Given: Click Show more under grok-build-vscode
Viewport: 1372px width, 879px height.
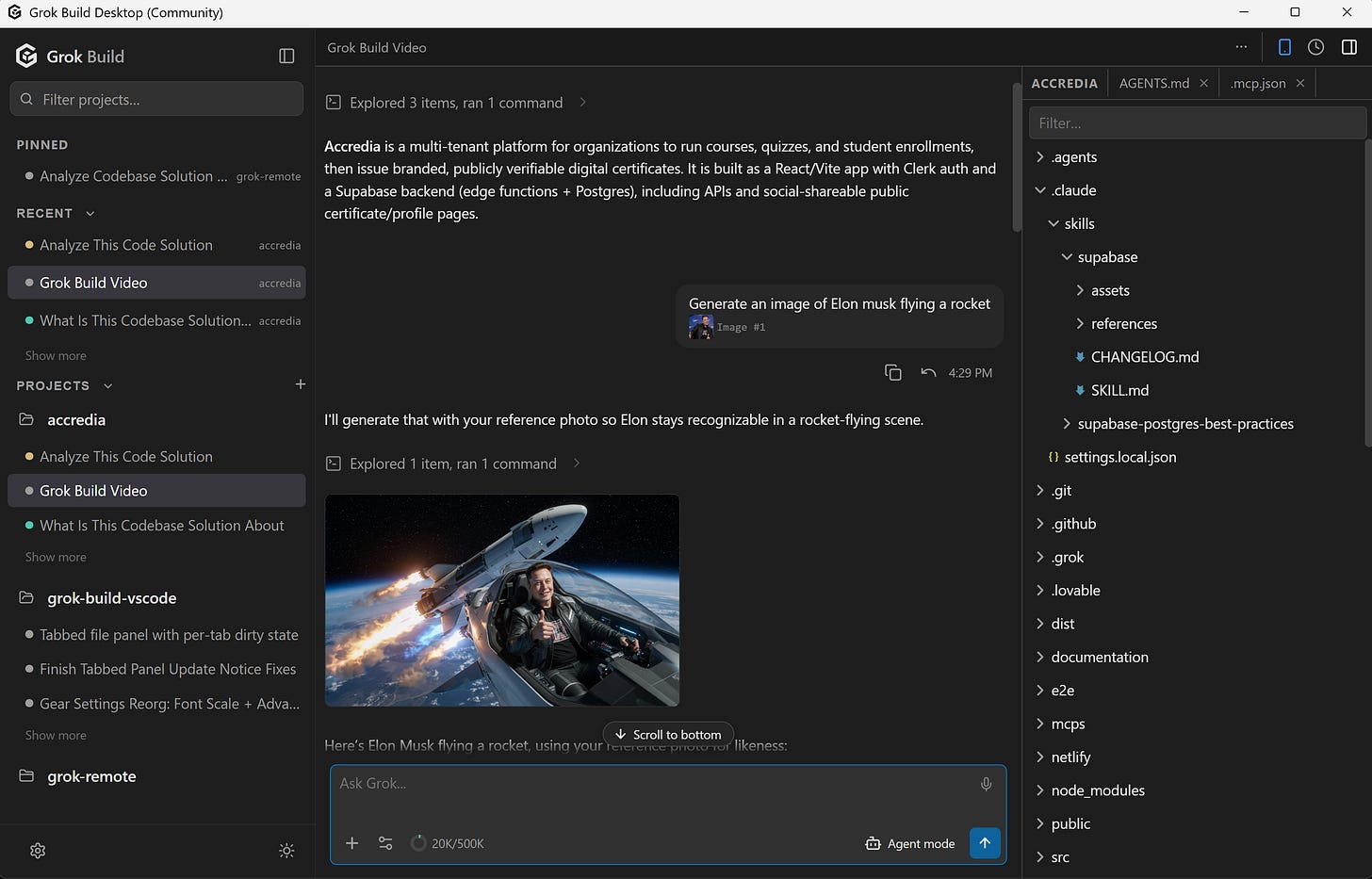Looking at the screenshot, I should point(56,736).
